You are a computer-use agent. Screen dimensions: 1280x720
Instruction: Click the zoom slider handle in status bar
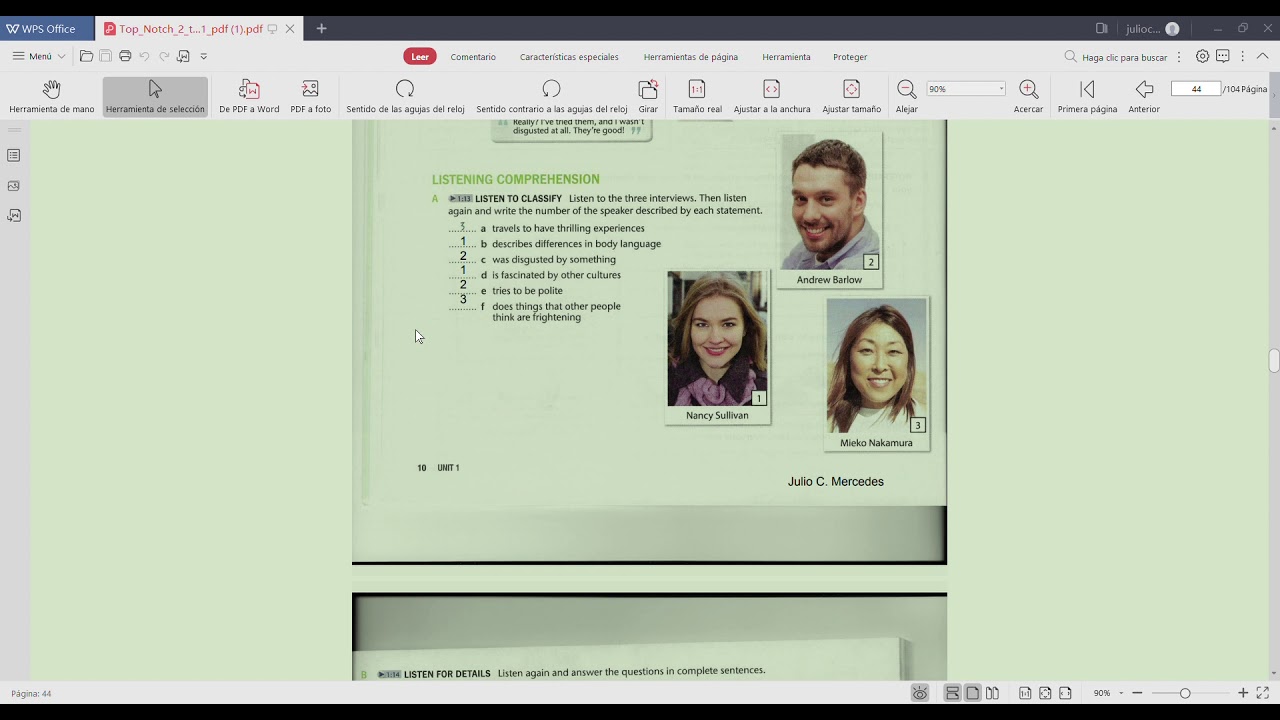click(x=1185, y=693)
